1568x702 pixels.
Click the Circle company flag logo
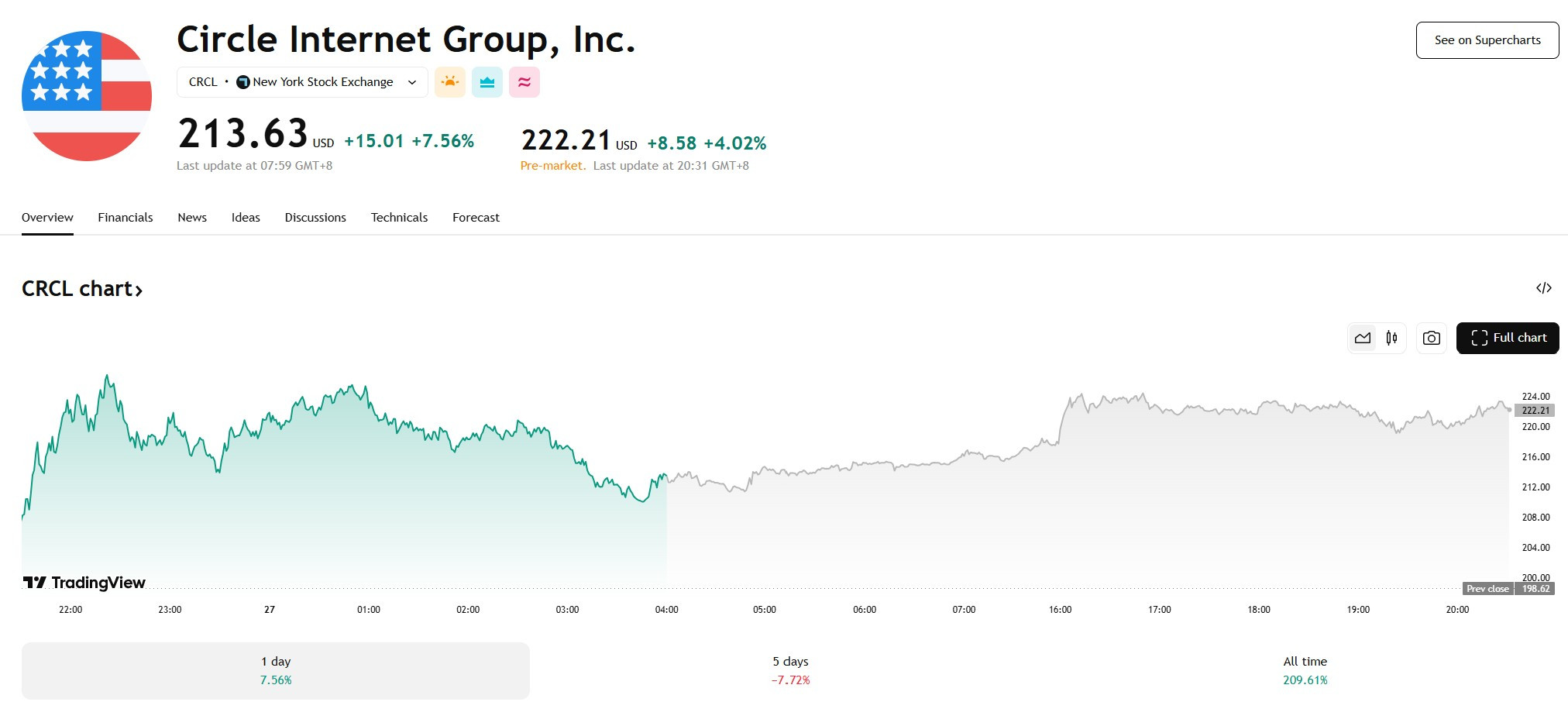(x=87, y=96)
